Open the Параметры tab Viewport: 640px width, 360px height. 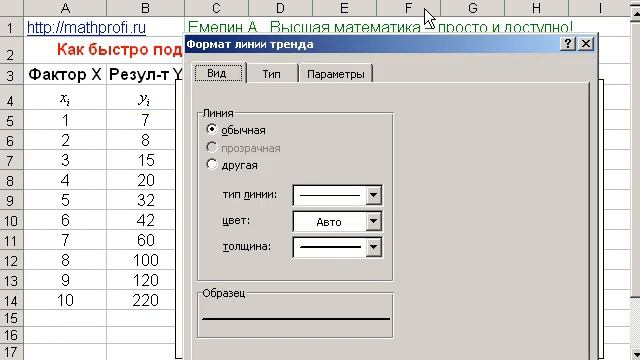click(x=336, y=74)
